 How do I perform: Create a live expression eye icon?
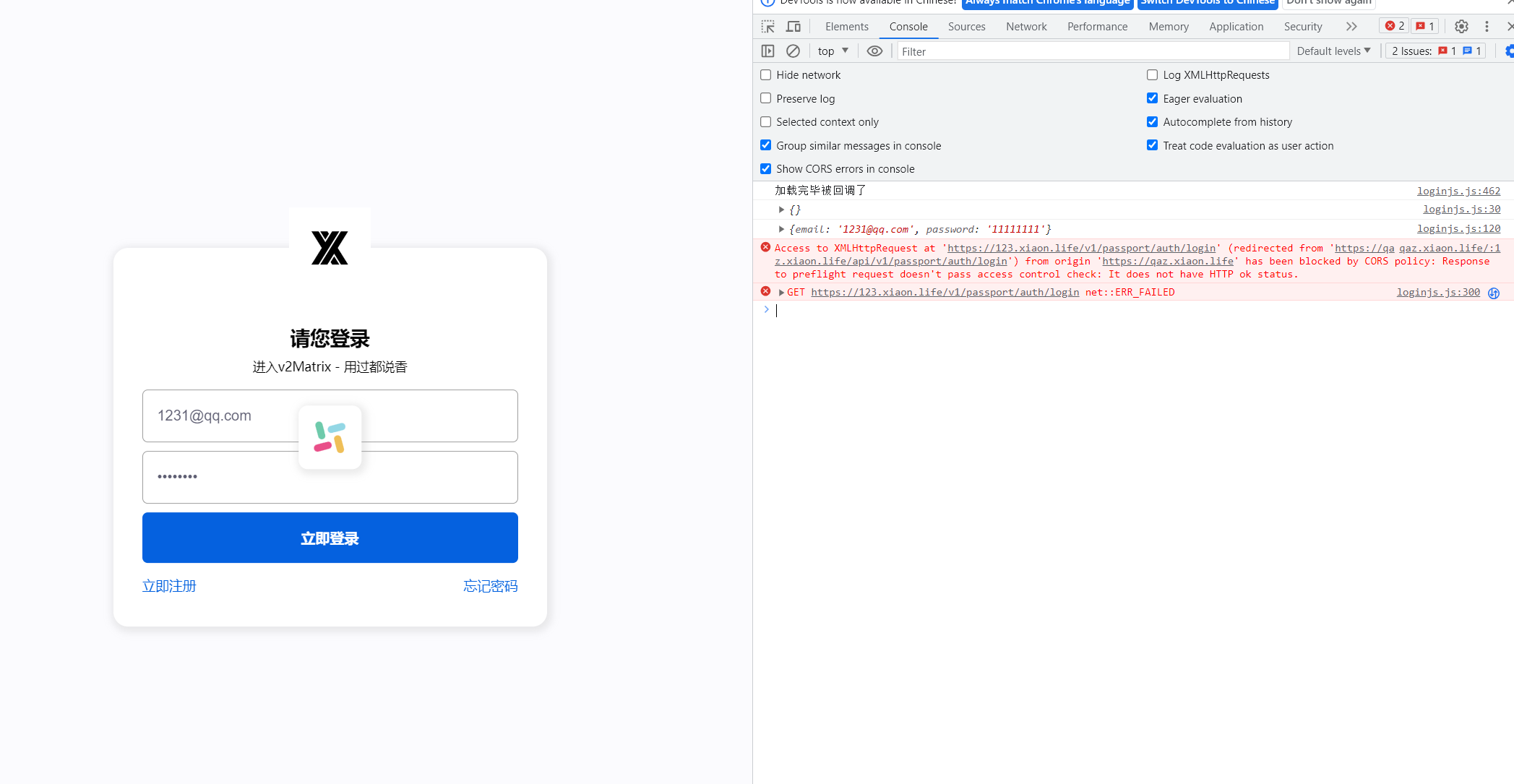[x=874, y=51]
